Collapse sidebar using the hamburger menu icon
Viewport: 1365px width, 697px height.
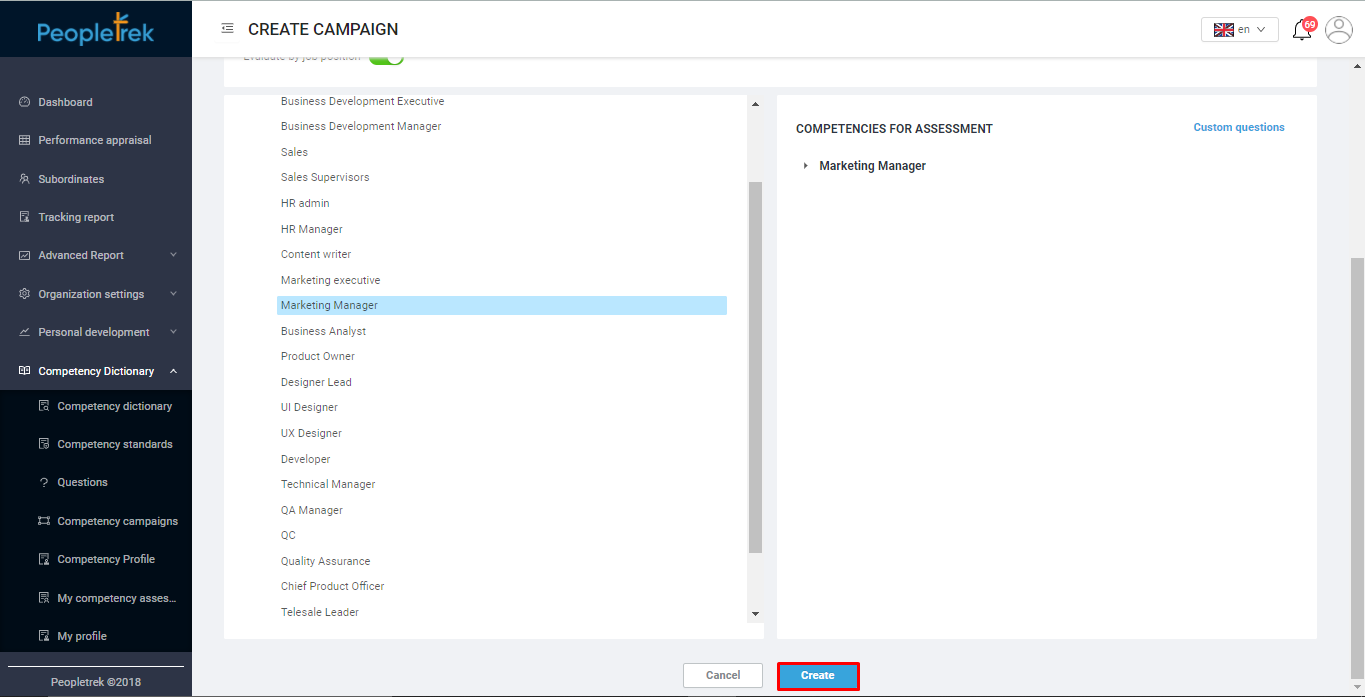coord(227,29)
